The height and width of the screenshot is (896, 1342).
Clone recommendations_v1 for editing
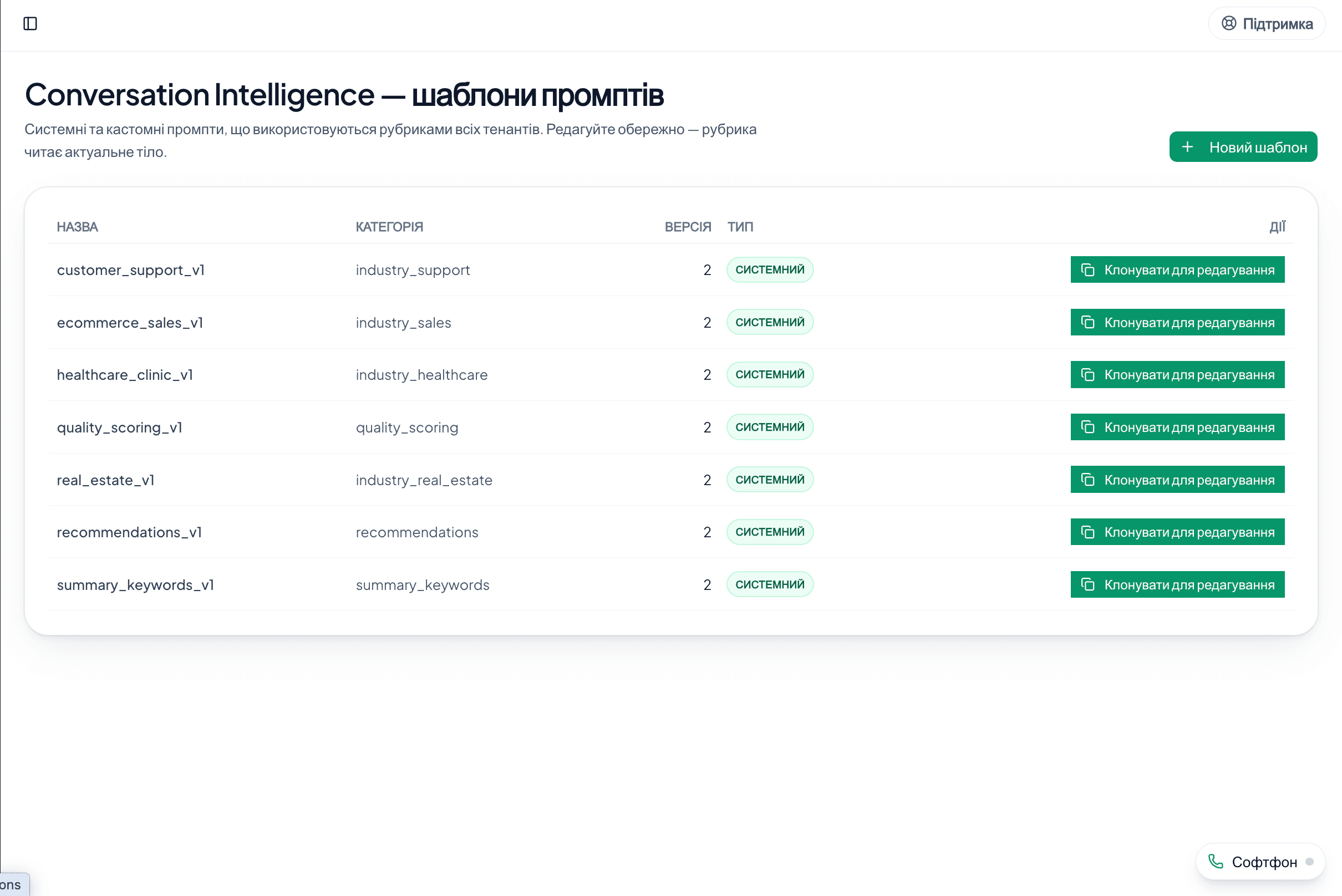pyautogui.click(x=1177, y=532)
